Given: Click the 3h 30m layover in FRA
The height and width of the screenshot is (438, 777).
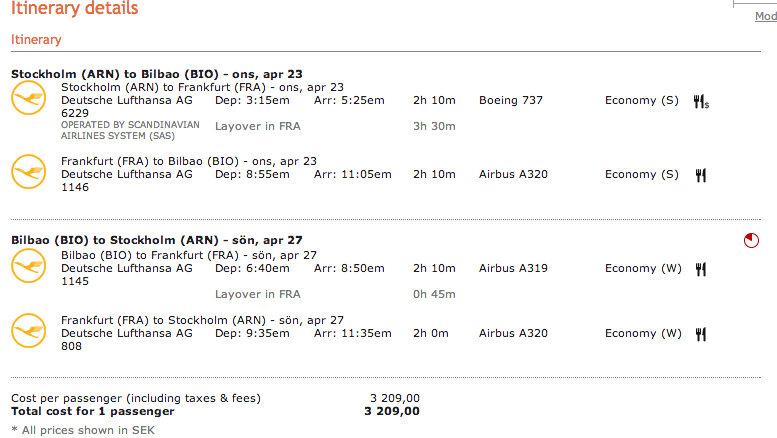Looking at the screenshot, I should 435,126.
